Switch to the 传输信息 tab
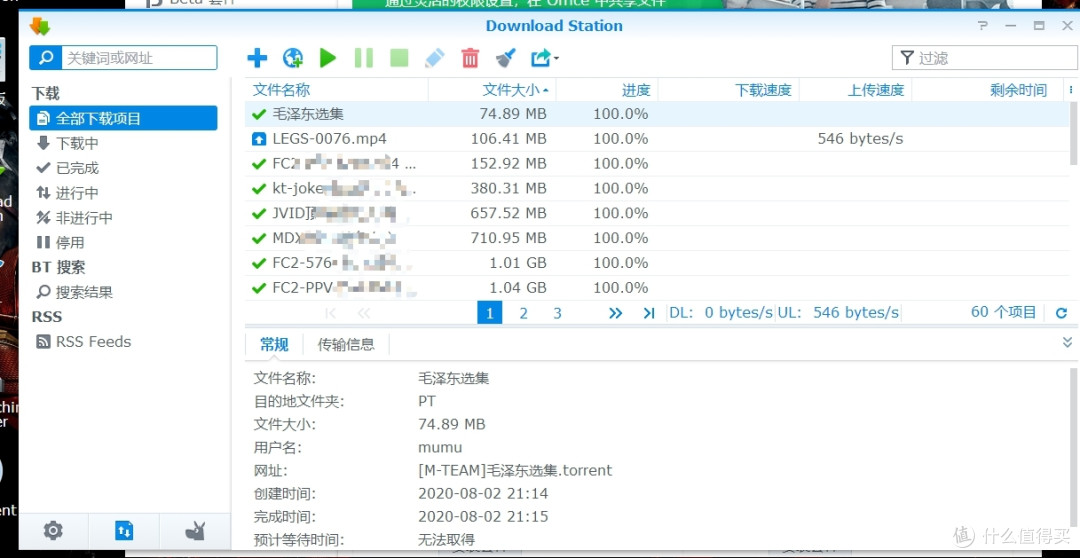This screenshot has width=1080, height=558. pos(346,344)
